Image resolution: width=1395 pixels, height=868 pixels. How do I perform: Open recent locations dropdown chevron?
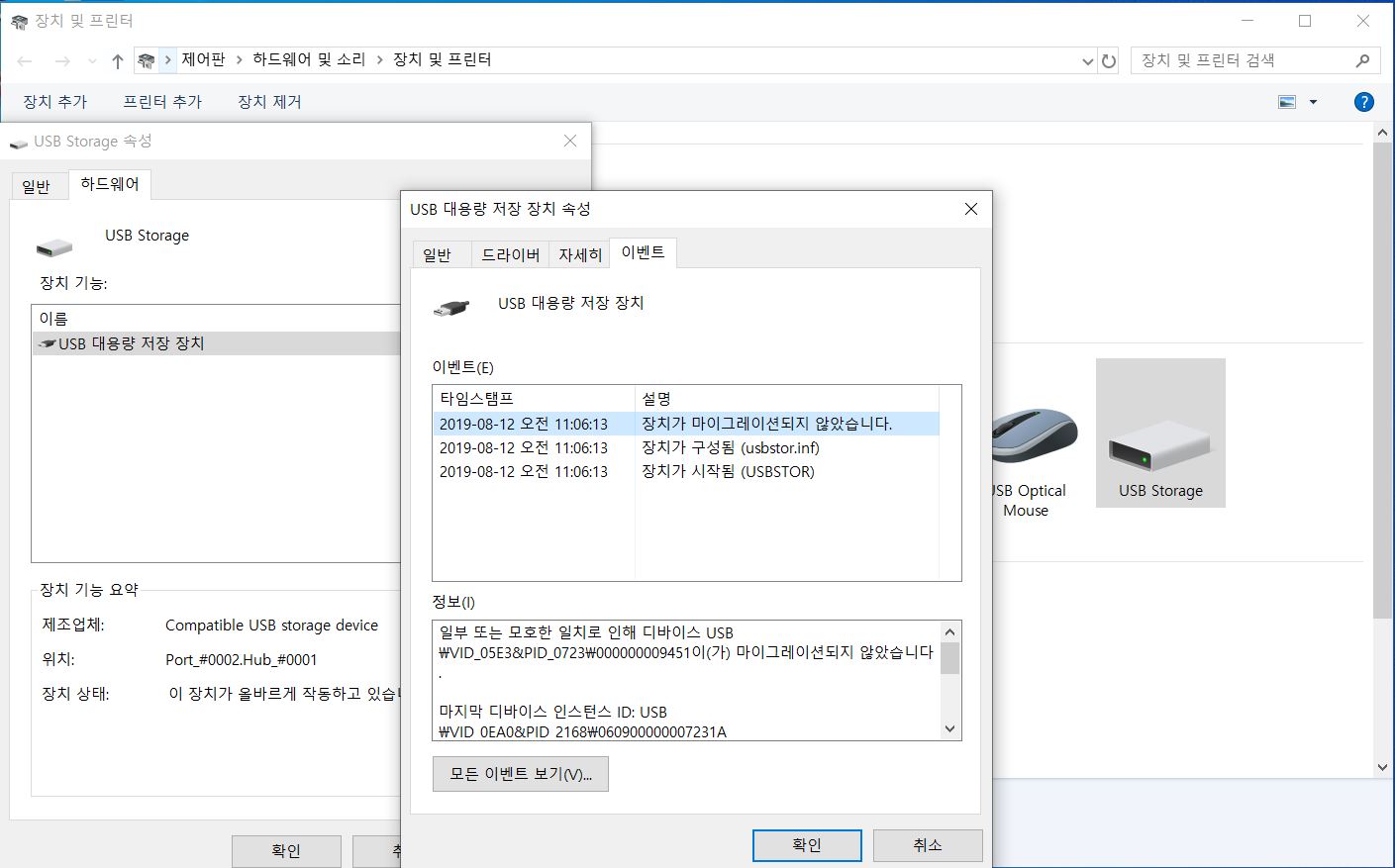click(x=92, y=61)
